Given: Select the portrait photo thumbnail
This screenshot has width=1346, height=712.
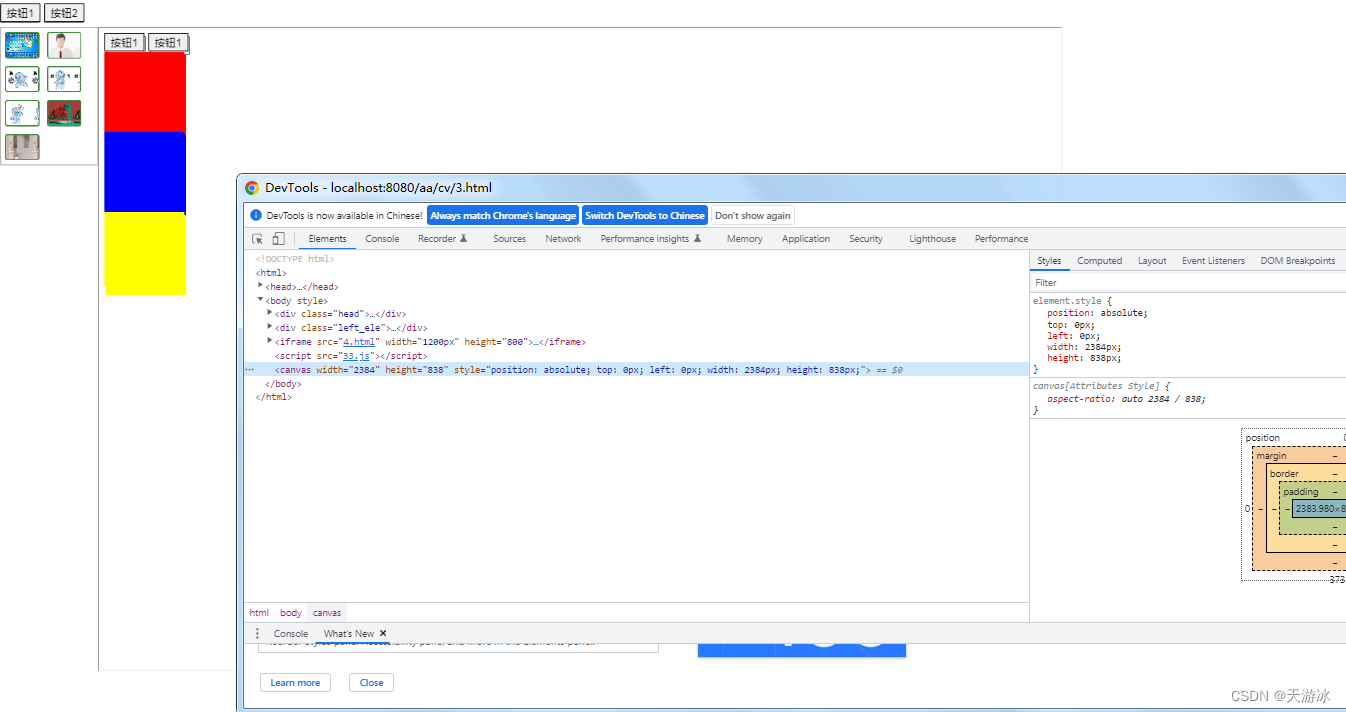Looking at the screenshot, I should [63, 44].
